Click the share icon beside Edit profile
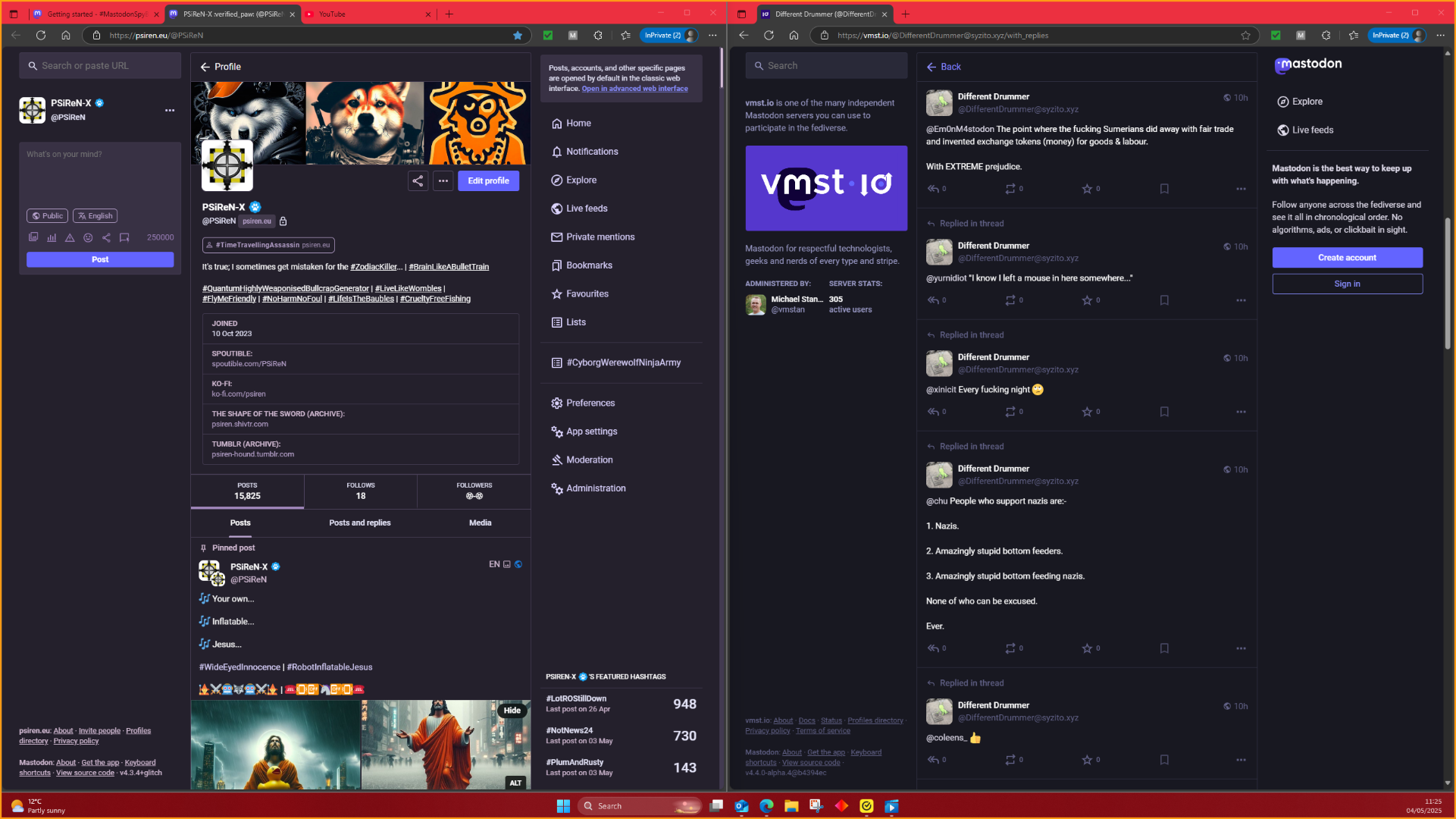 (x=418, y=180)
